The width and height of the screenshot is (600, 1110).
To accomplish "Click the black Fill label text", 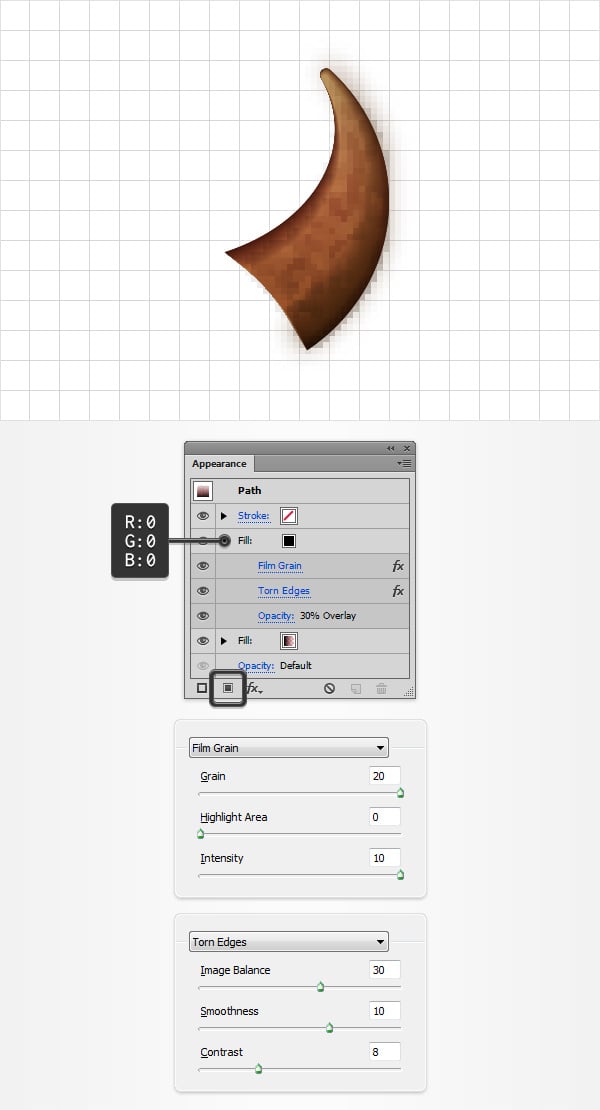I will point(245,541).
